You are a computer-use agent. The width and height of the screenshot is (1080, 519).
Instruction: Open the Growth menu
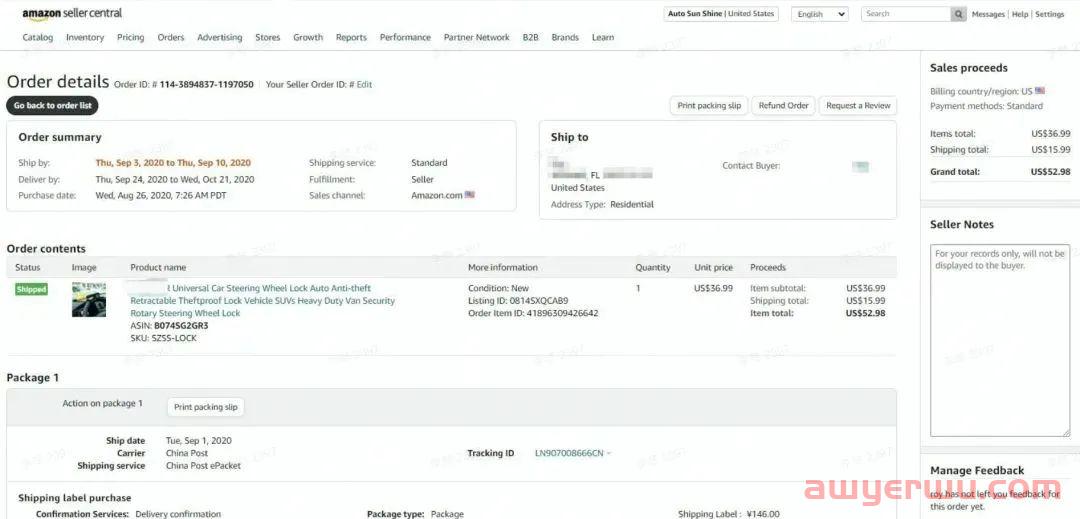(308, 37)
